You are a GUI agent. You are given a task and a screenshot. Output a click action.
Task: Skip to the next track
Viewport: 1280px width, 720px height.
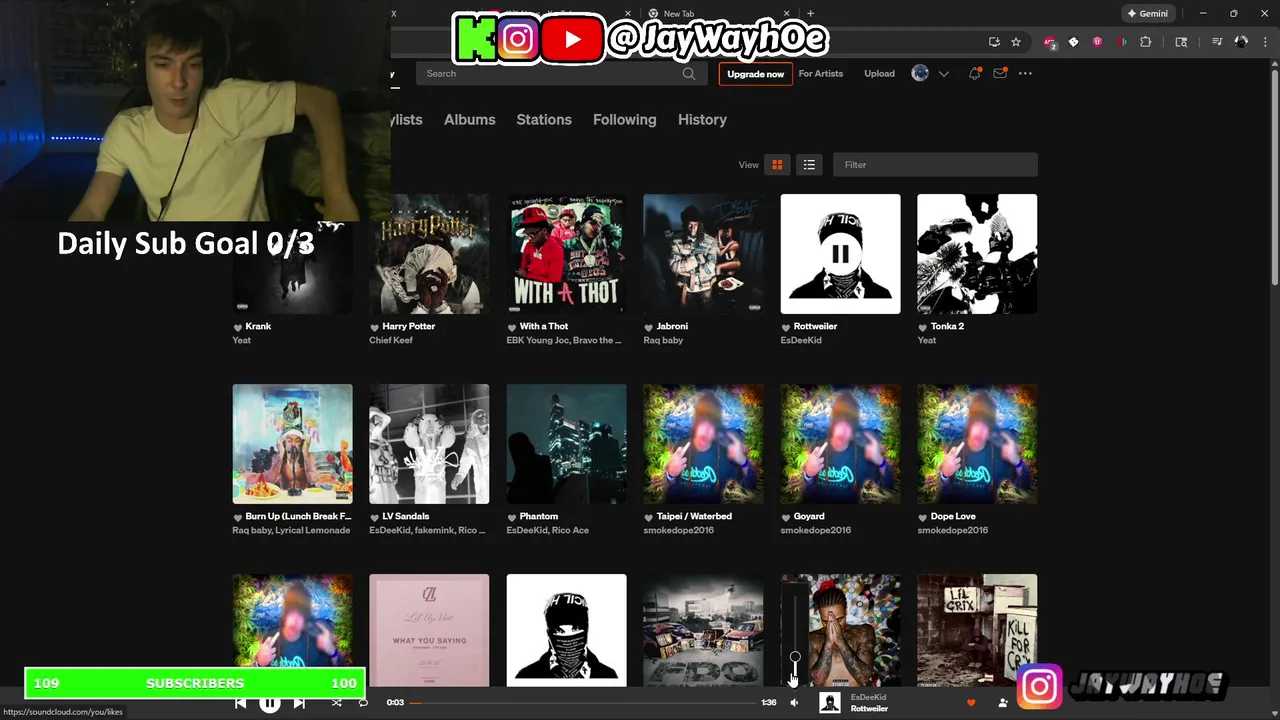point(299,703)
